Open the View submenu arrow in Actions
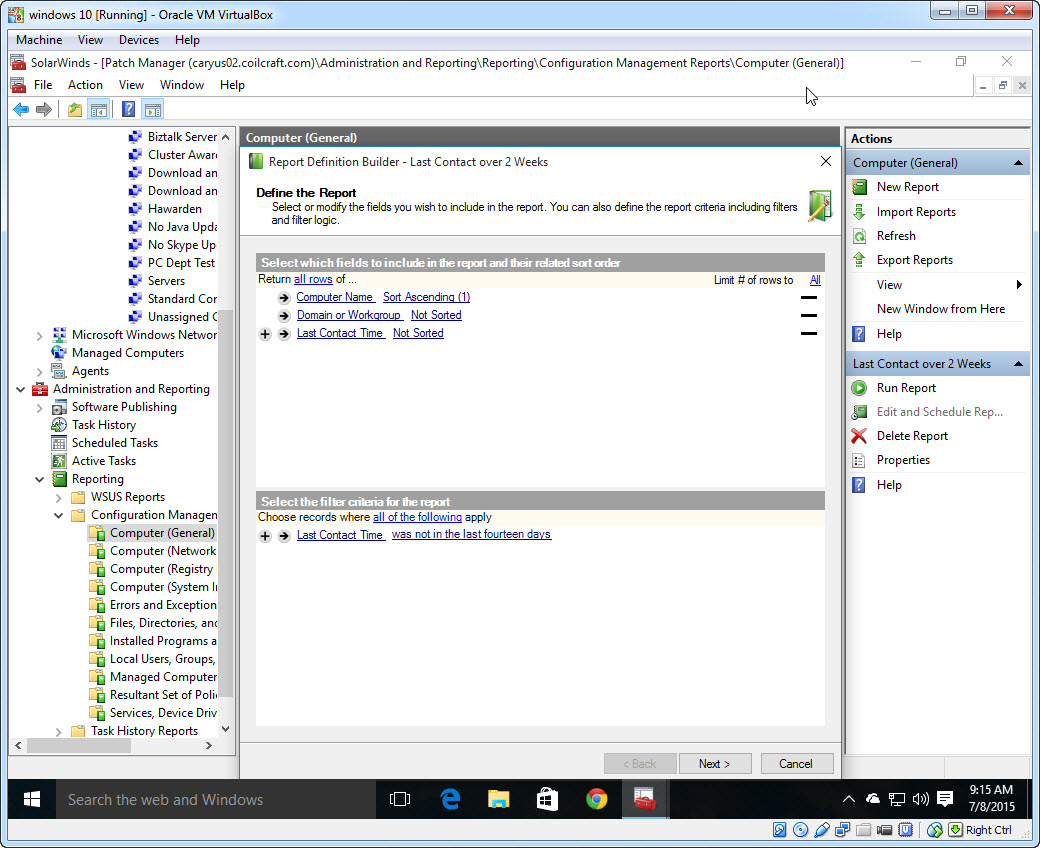 click(x=1019, y=284)
